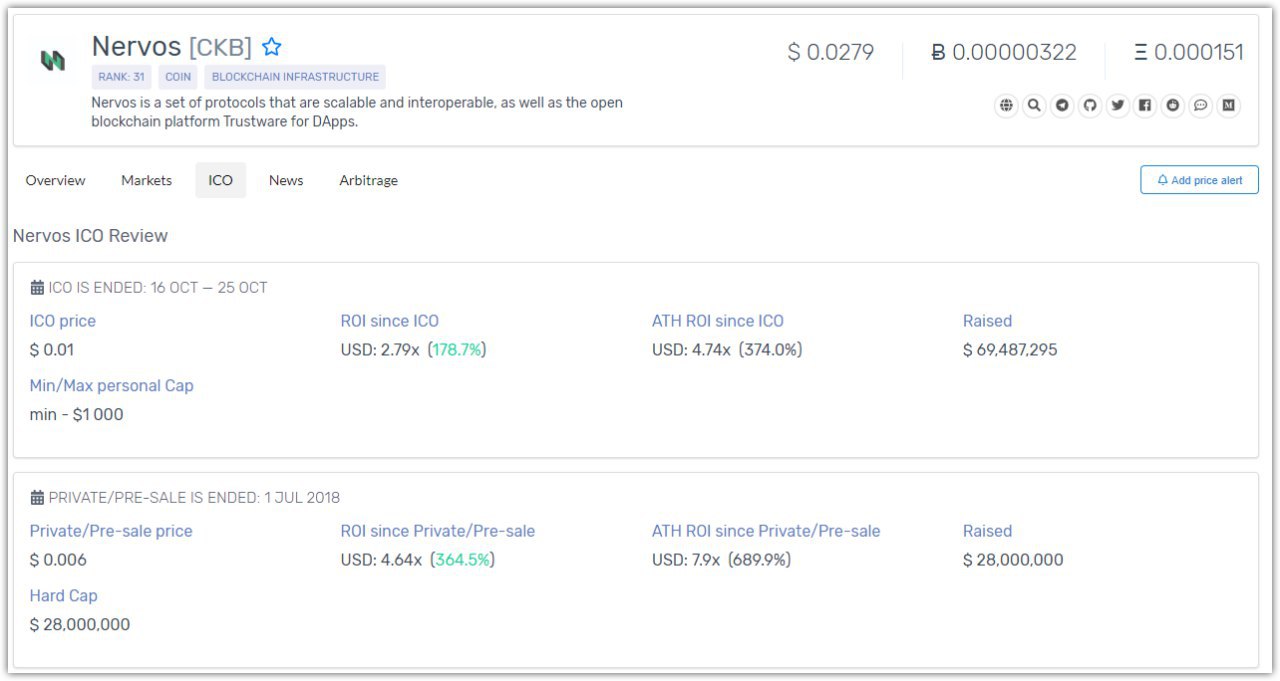Screen dimensions: 1280x681
Task: Switch to the Markets tab
Action: 146,180
